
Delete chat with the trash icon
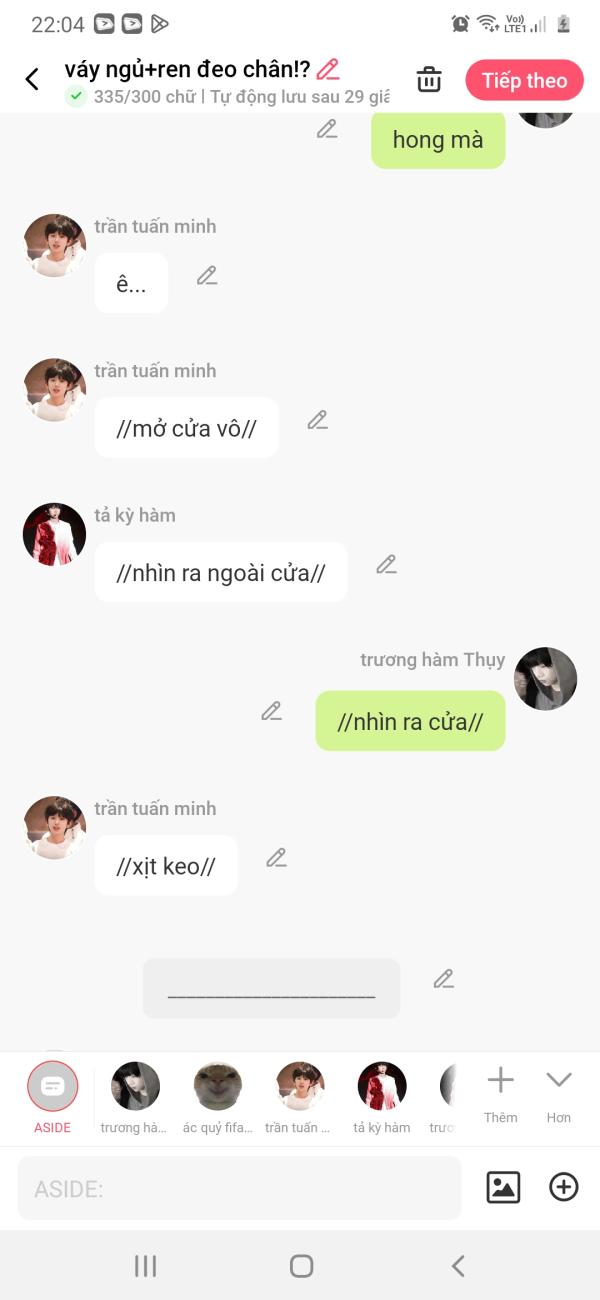click(x=429, y=80)
